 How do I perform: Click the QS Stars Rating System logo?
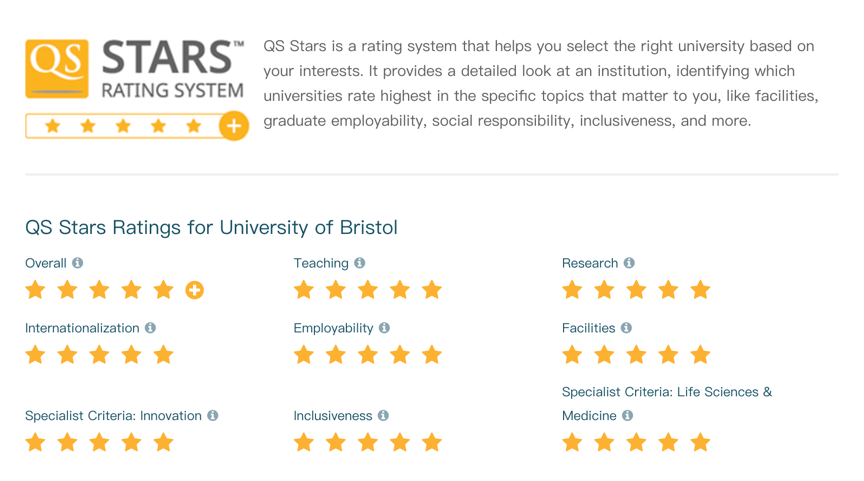tap(135, 70)
